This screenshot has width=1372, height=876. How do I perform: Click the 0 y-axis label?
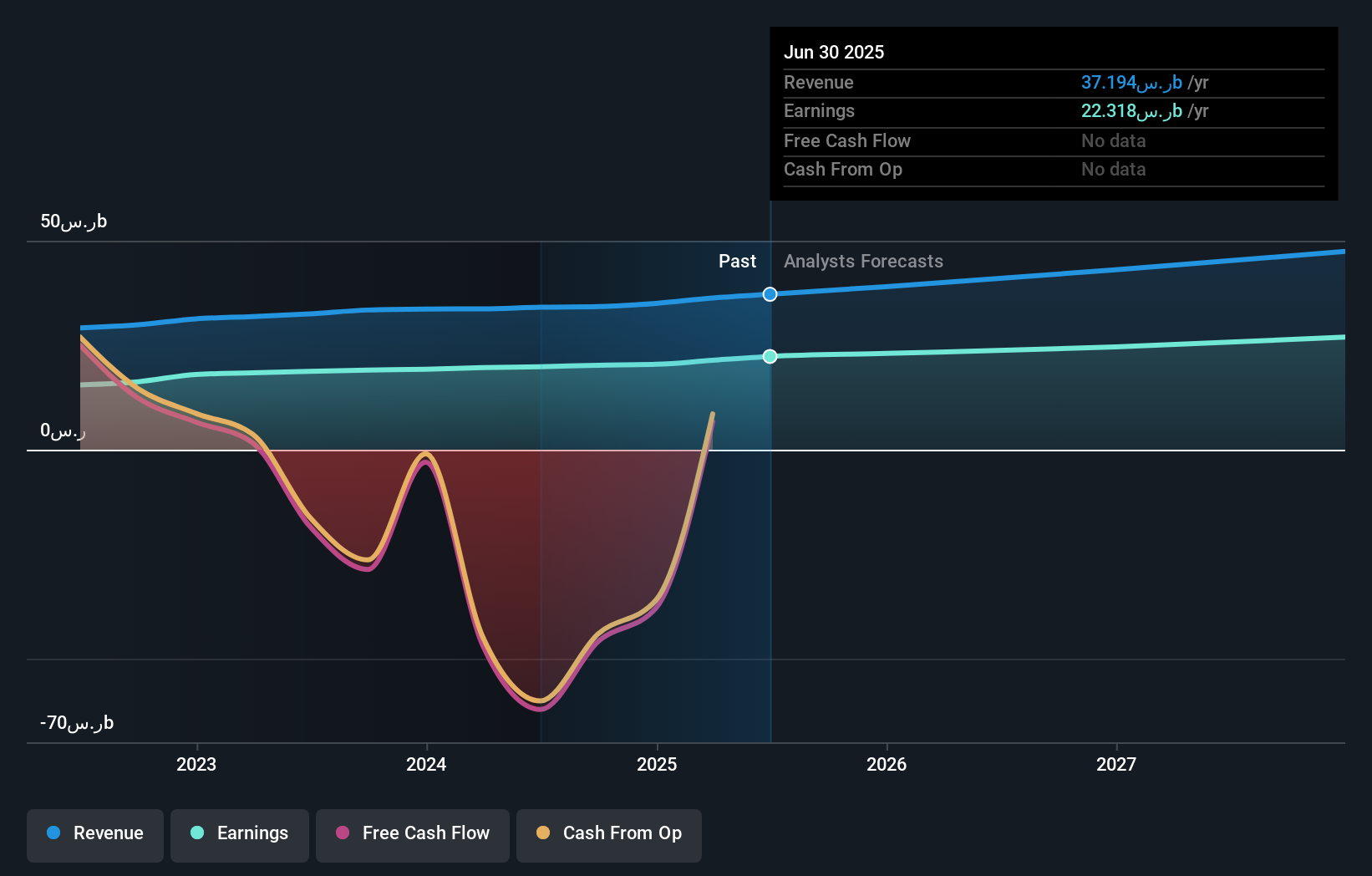point(63,430)
